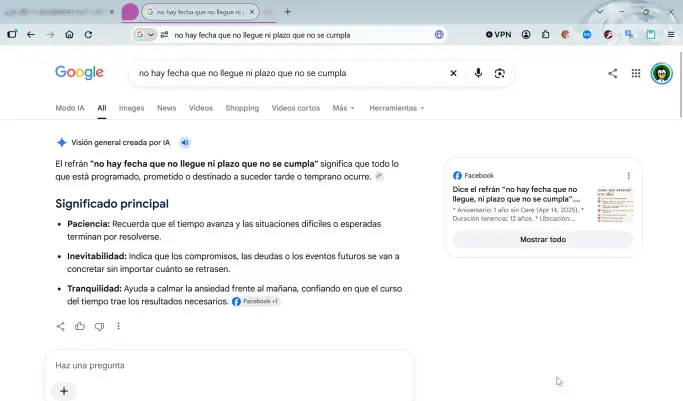Open the extensions puzzle icon

pyautogui.click(x=545, y=34)
